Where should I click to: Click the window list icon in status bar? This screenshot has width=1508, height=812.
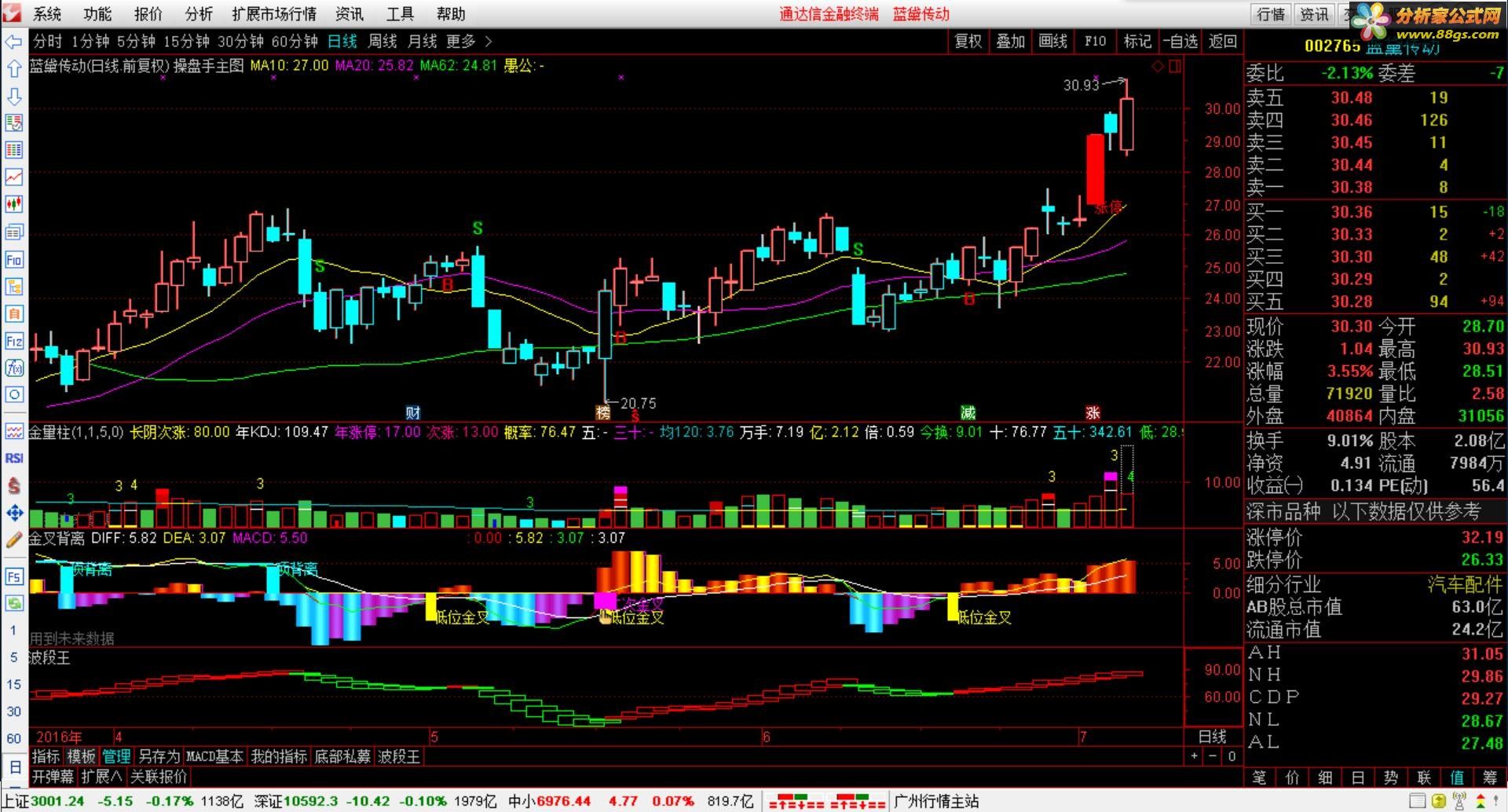coord(1418,801)
